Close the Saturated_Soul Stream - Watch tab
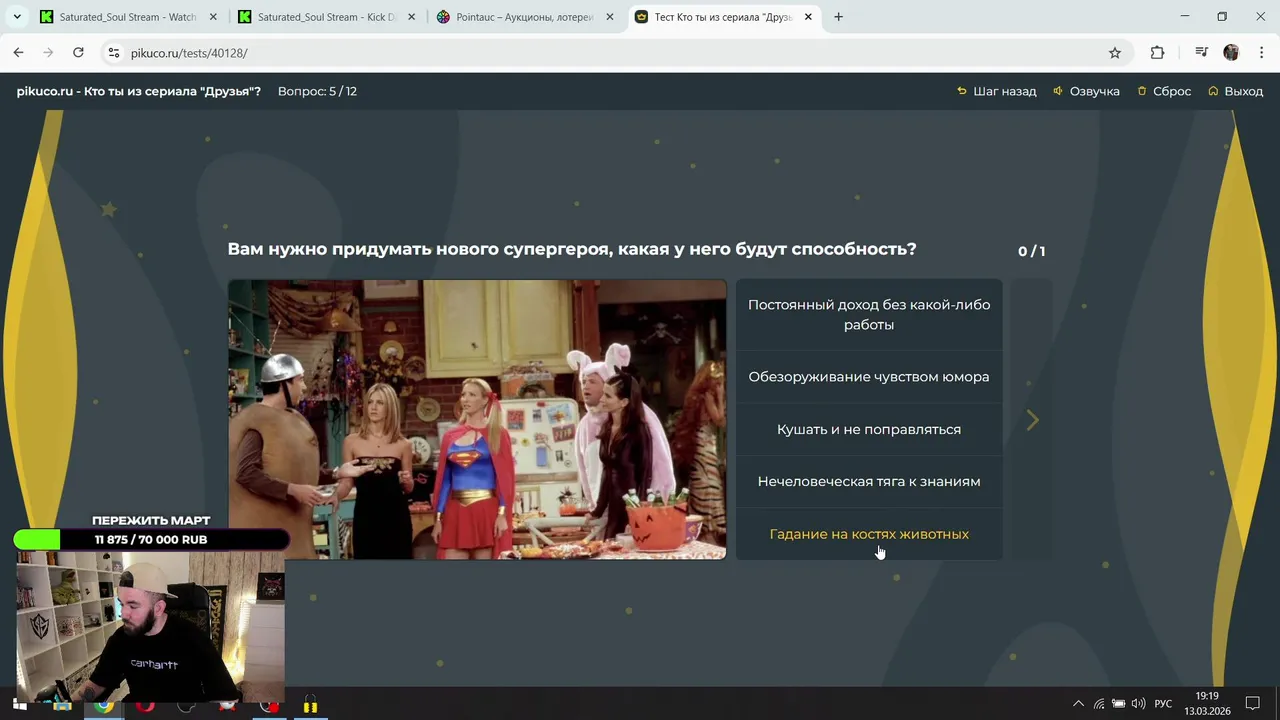This screenshot has height=720, width=1280. pyautogui.click(x=213, y=17)
